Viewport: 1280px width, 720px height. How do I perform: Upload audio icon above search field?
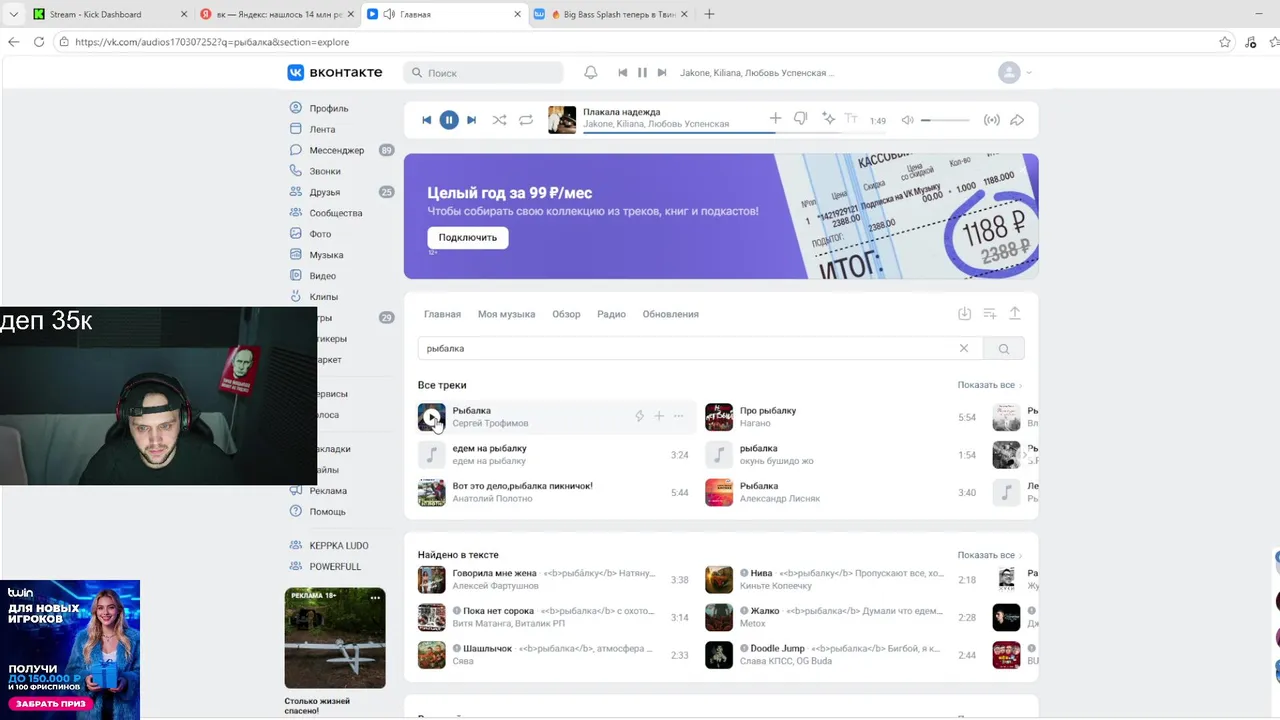pyautogui.click(x=1014, y=314)
